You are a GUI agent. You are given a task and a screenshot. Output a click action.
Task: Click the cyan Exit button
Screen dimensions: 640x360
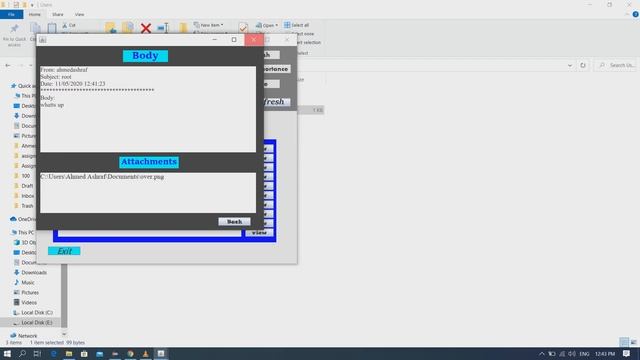pos(64,251)
